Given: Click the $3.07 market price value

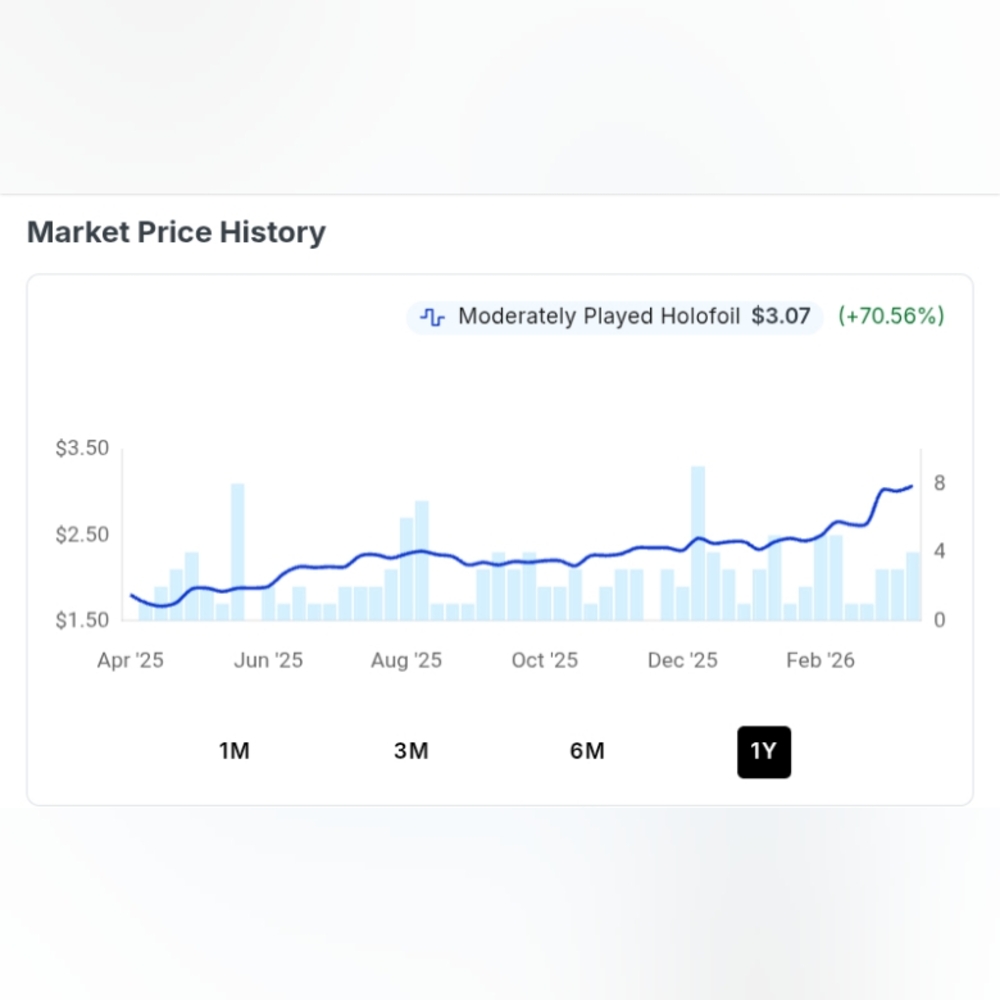Looking at the screenshot, I should tap(781, 316).
